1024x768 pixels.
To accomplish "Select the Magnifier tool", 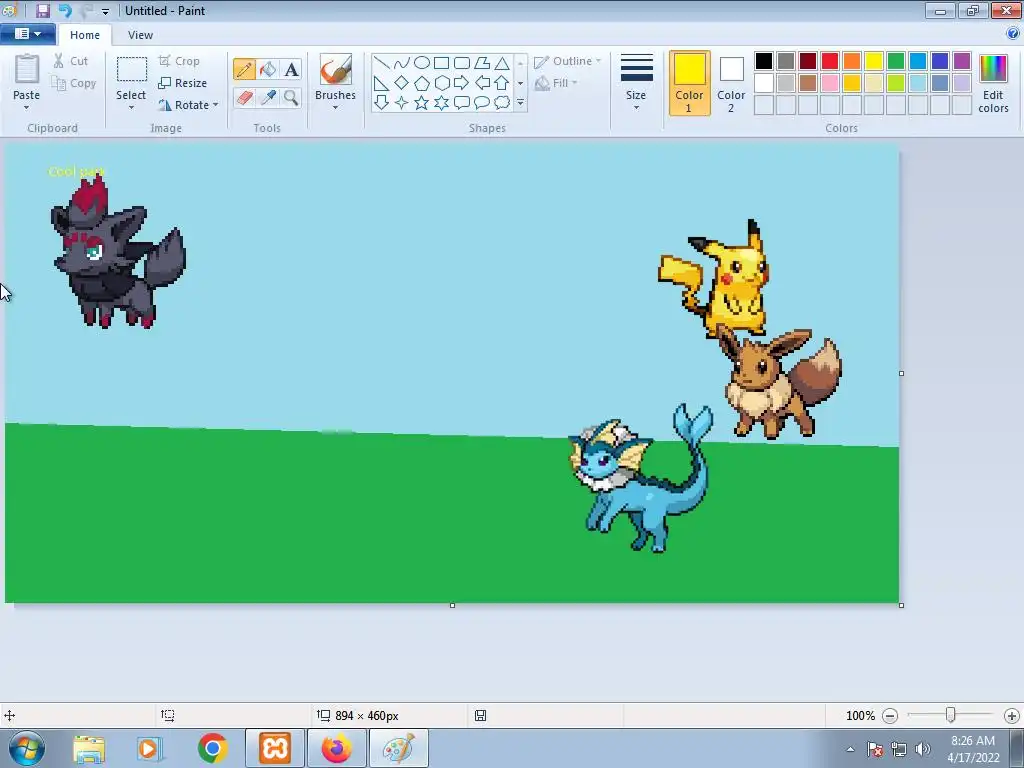I will (x=291, y=98).
